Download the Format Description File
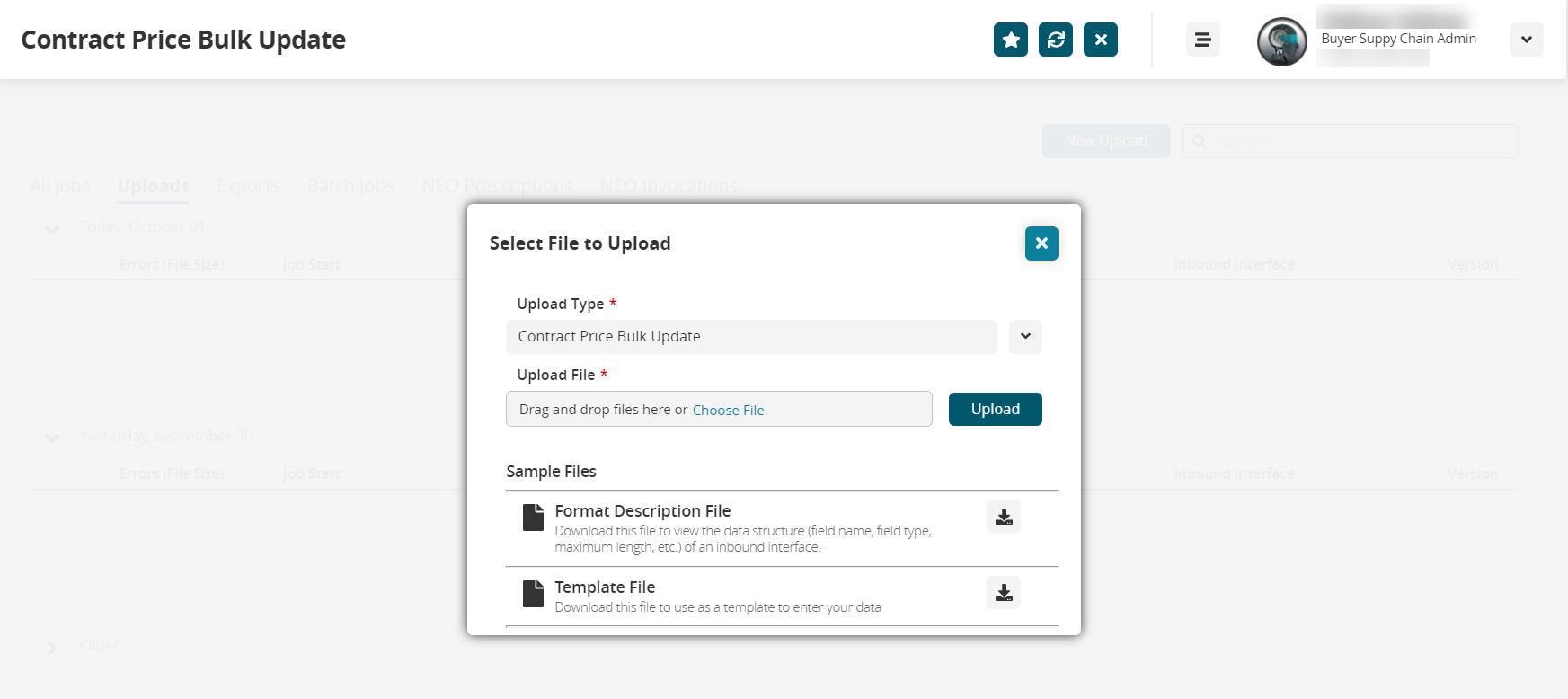The width and height of the screenshot is (1568, 699). (1004, 517)
